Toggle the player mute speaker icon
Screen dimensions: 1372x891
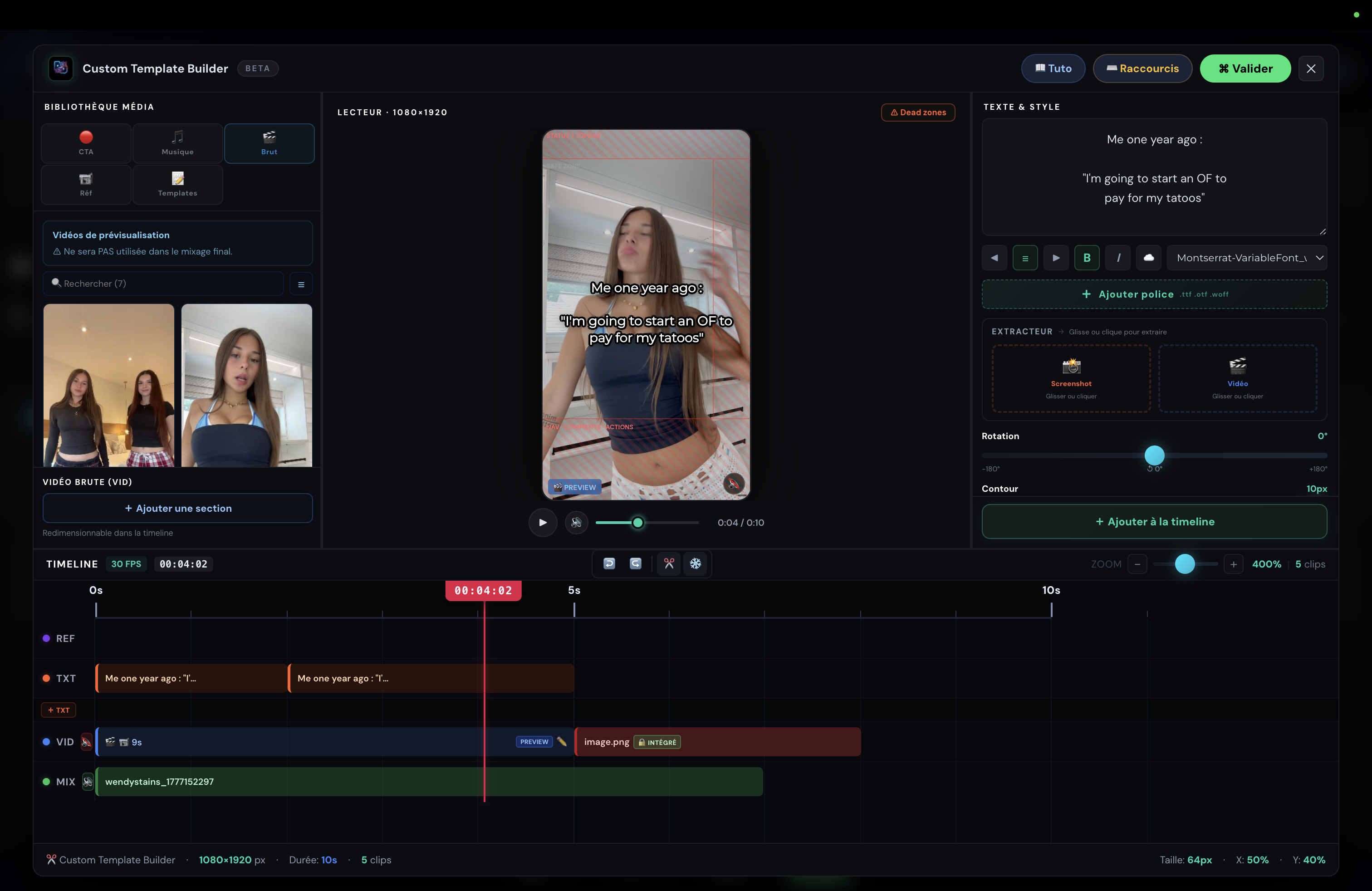(x=577, y=523)
